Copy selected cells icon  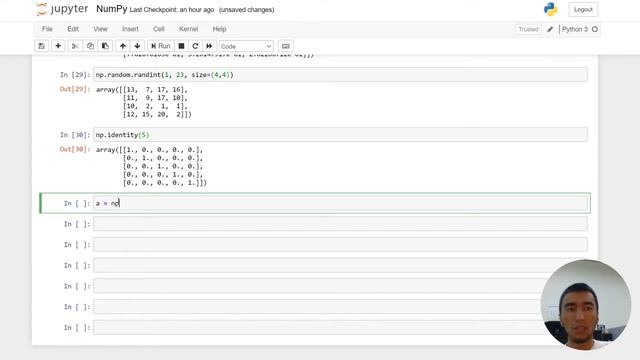click(x=90, y=46)
